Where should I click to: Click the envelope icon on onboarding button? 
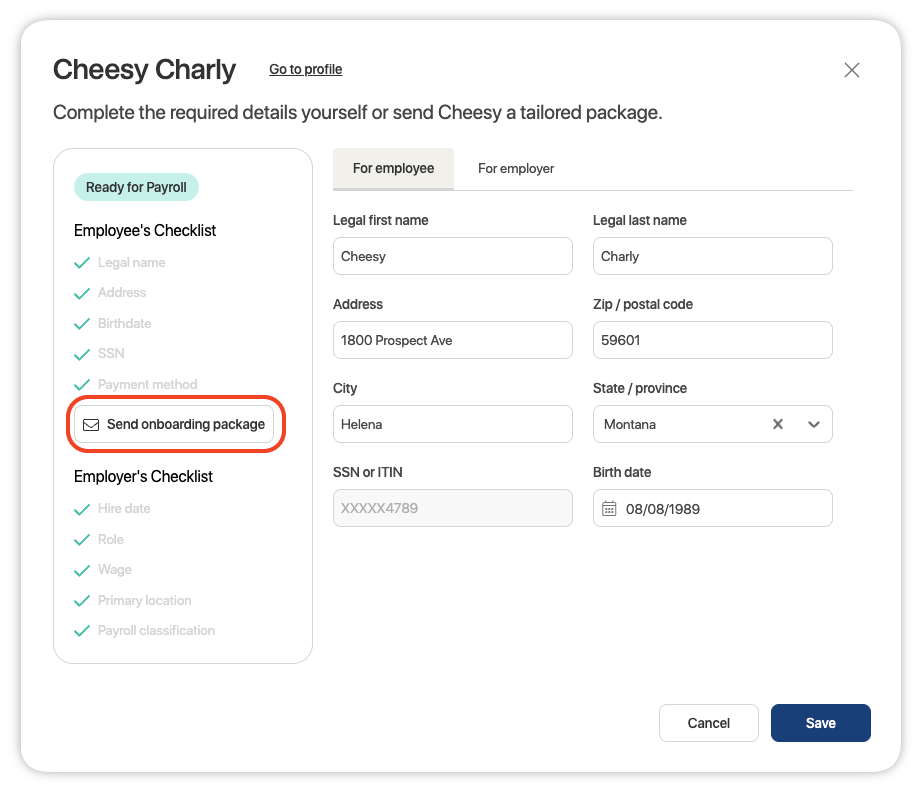click(91, 424)
